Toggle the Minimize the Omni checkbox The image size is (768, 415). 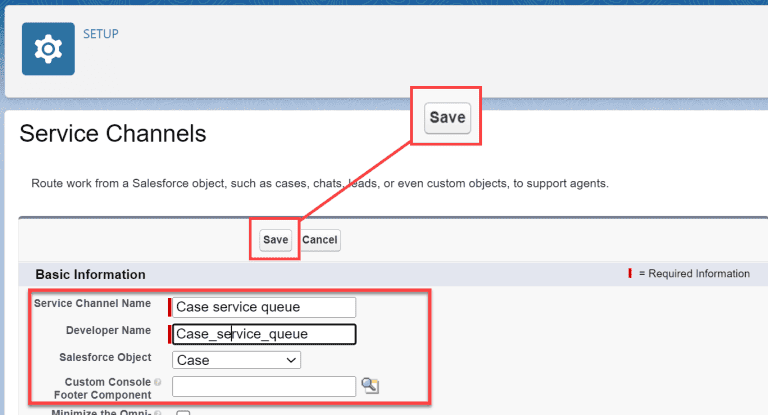183,413
